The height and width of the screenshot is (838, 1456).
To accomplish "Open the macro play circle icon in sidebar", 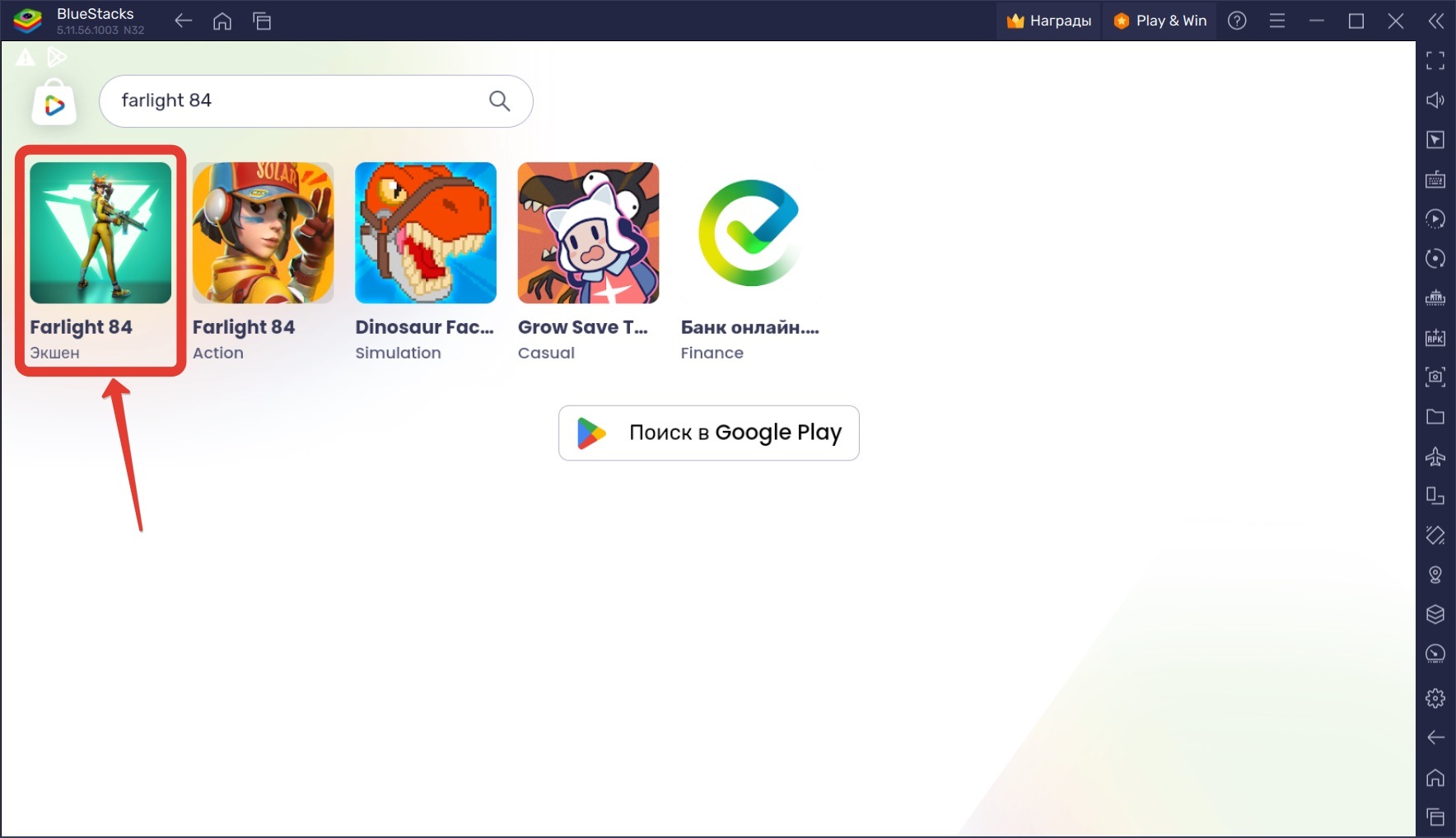I will pos(1435,218).
